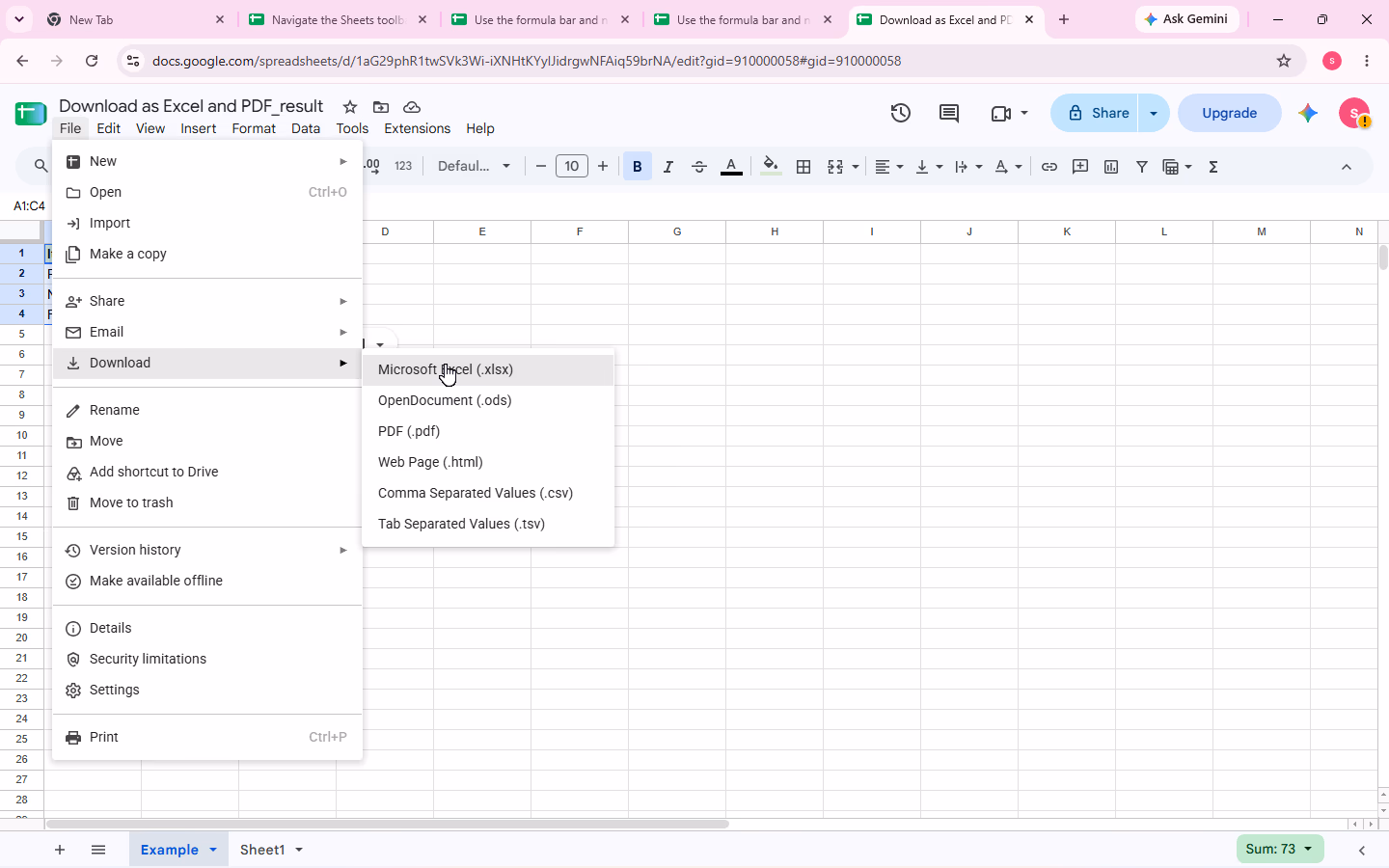
Task: Open the text color picker
Action: (x=731, y=167)
